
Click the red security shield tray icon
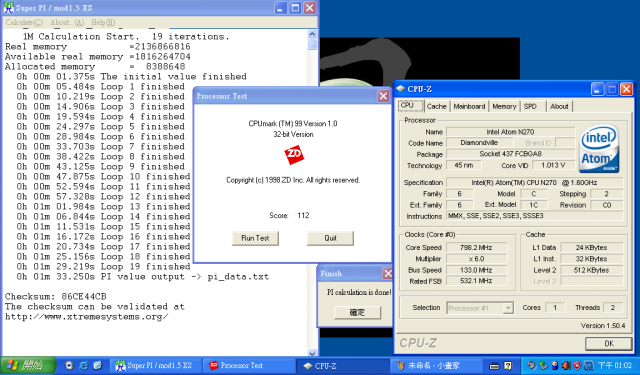(577, 365)
